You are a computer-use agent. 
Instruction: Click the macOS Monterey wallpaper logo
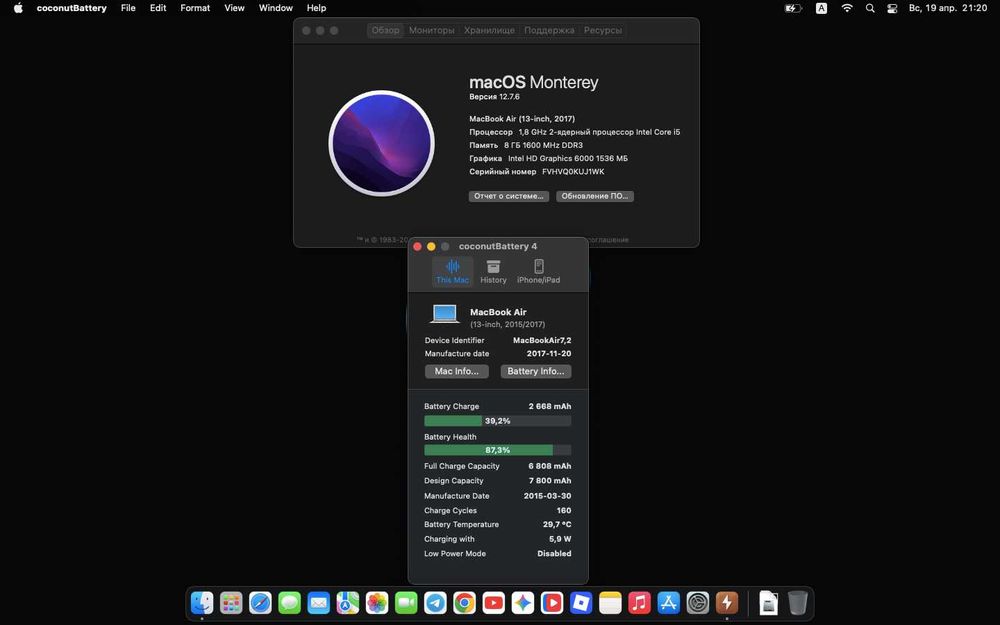pyautogui.click(x=381, y=143)
